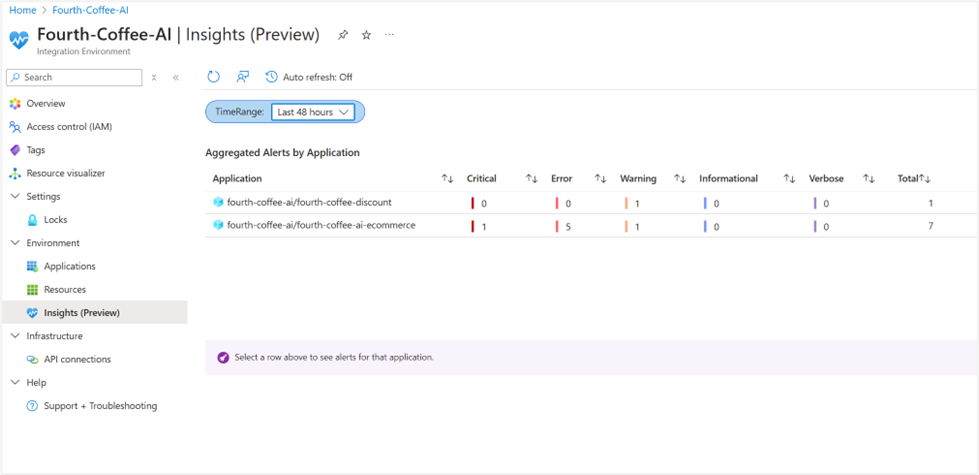Select the fourth-coffee-ai-ecommerce application row

tap(591, 226)
